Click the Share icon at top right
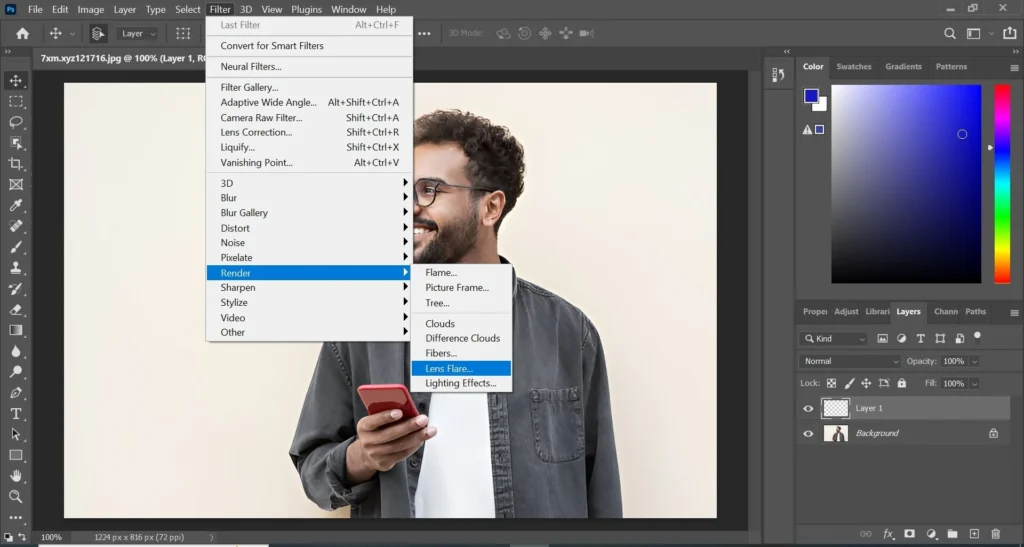This screenshot has width=1024, height=547. 1010,33
